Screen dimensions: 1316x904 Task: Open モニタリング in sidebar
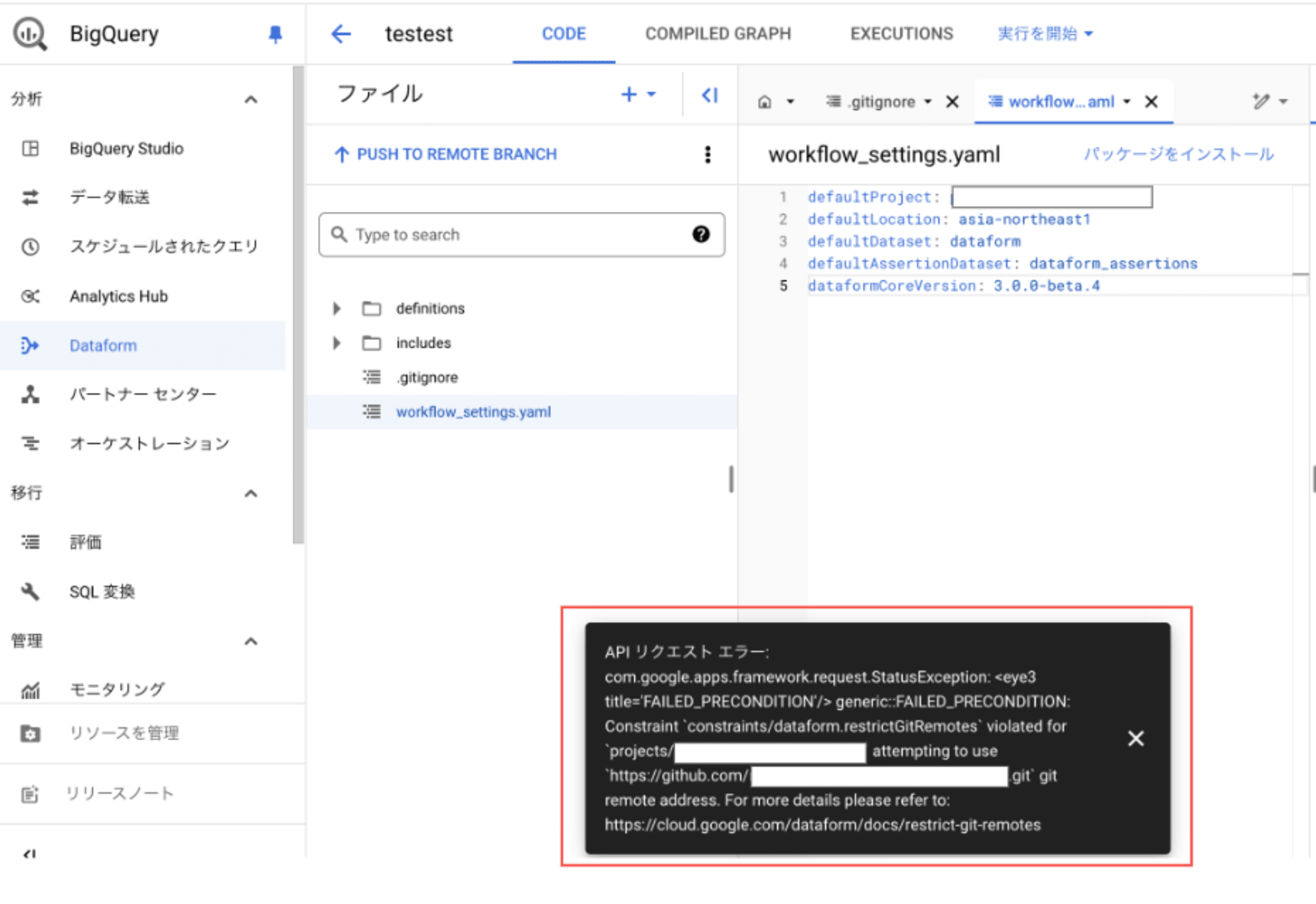[116, 690]
